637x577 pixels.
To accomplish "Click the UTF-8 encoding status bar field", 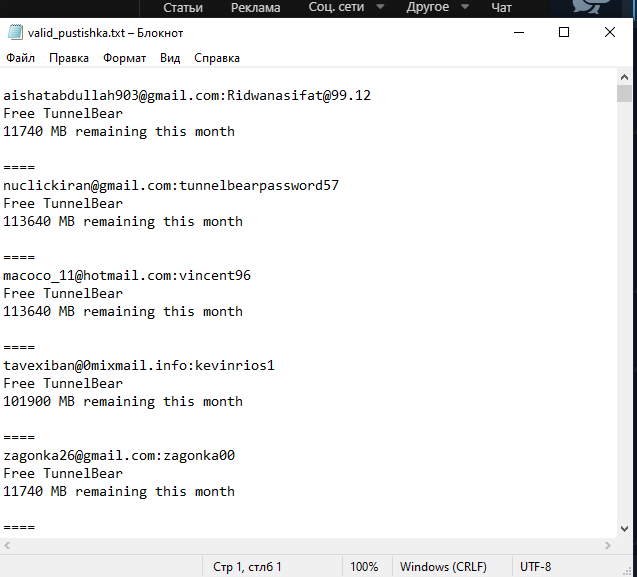I will [x=535, y=567].
